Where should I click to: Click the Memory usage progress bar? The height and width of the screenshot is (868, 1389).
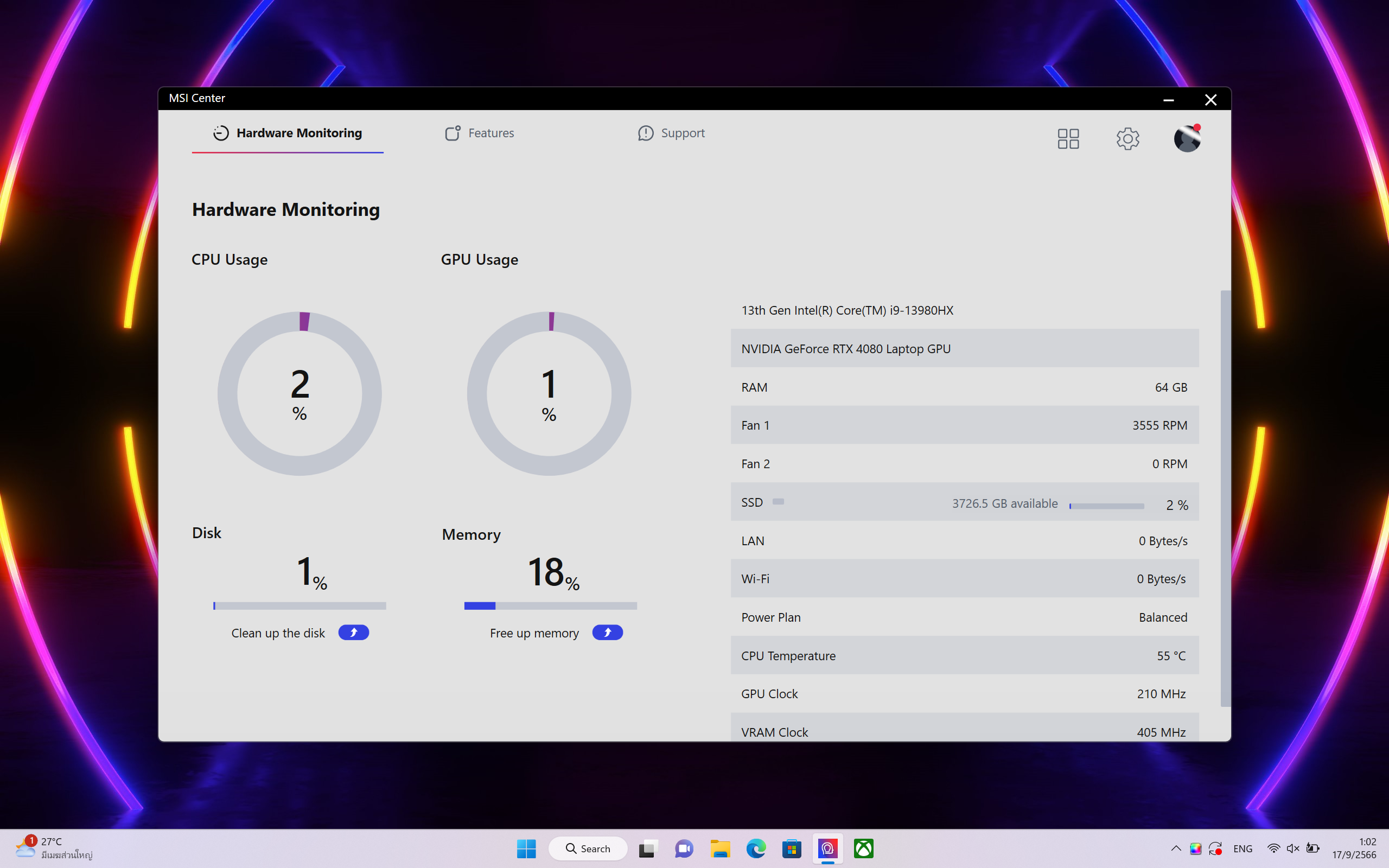(550, 605)
